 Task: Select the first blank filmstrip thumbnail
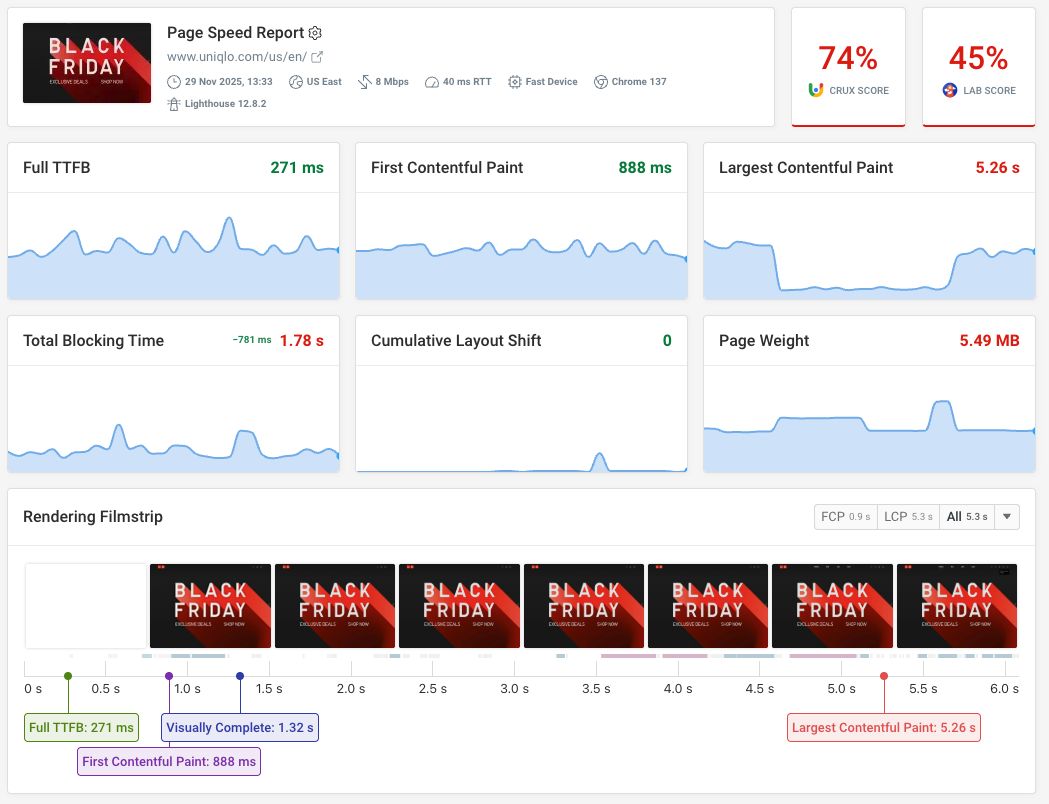(x=86, y=606)
